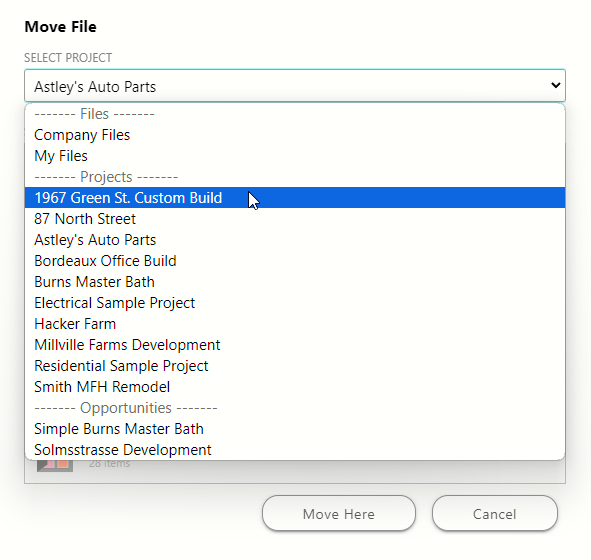Select 1967 Green St. Custom Build
591x560 pixels.
pyautogui.click(x=295, y=198)
